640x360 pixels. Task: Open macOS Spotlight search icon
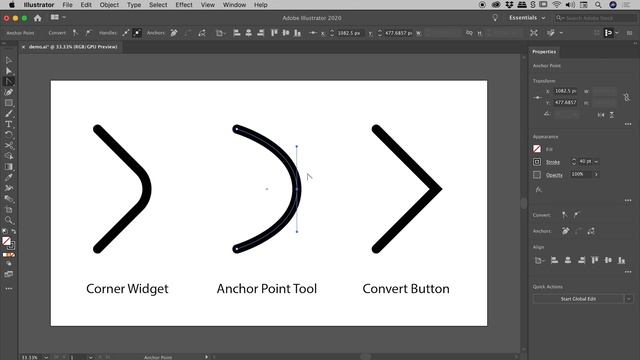click(598, 5)
